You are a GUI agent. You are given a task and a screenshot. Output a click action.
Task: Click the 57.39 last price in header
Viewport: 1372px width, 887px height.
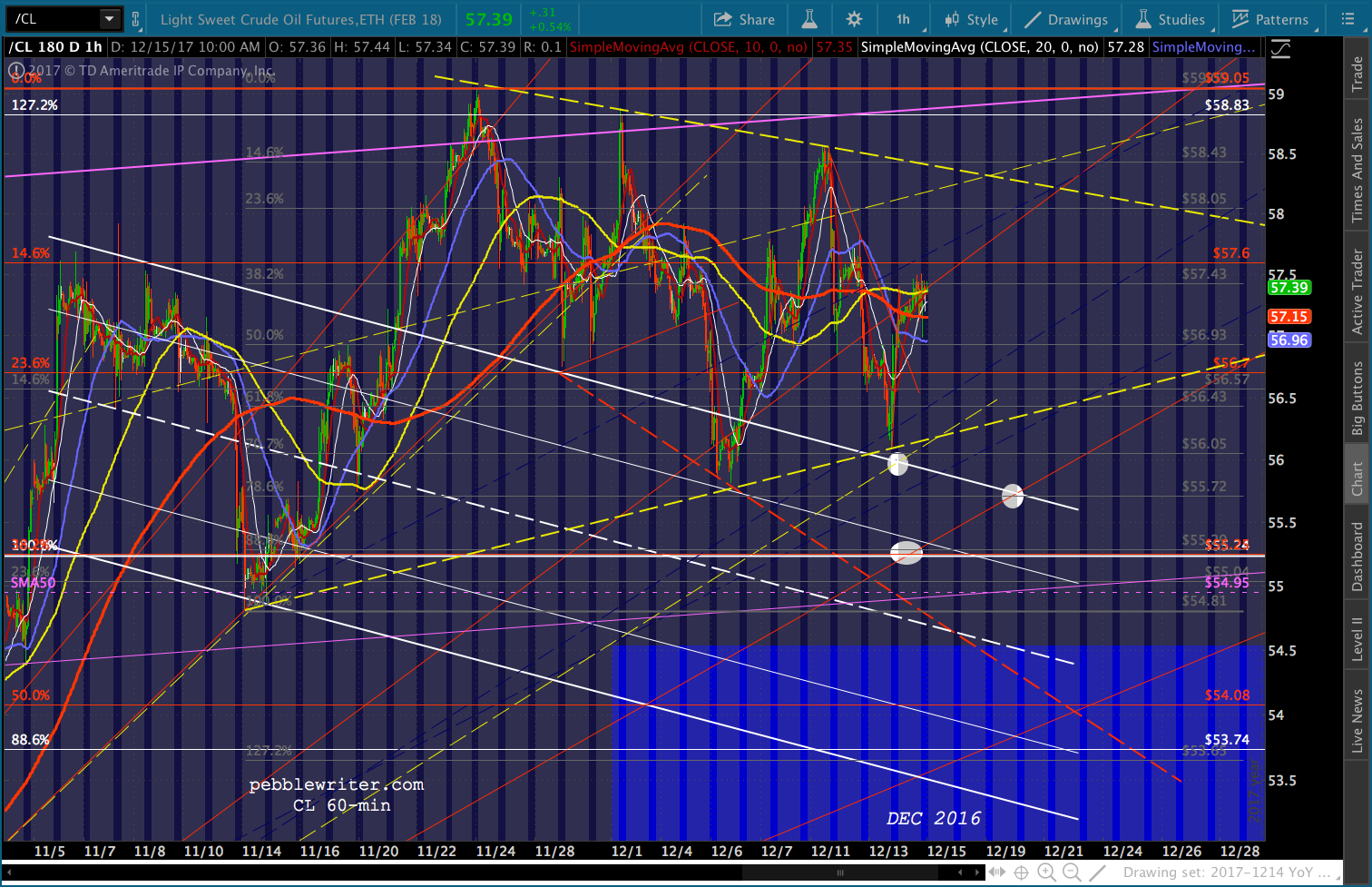coord(489,19)
